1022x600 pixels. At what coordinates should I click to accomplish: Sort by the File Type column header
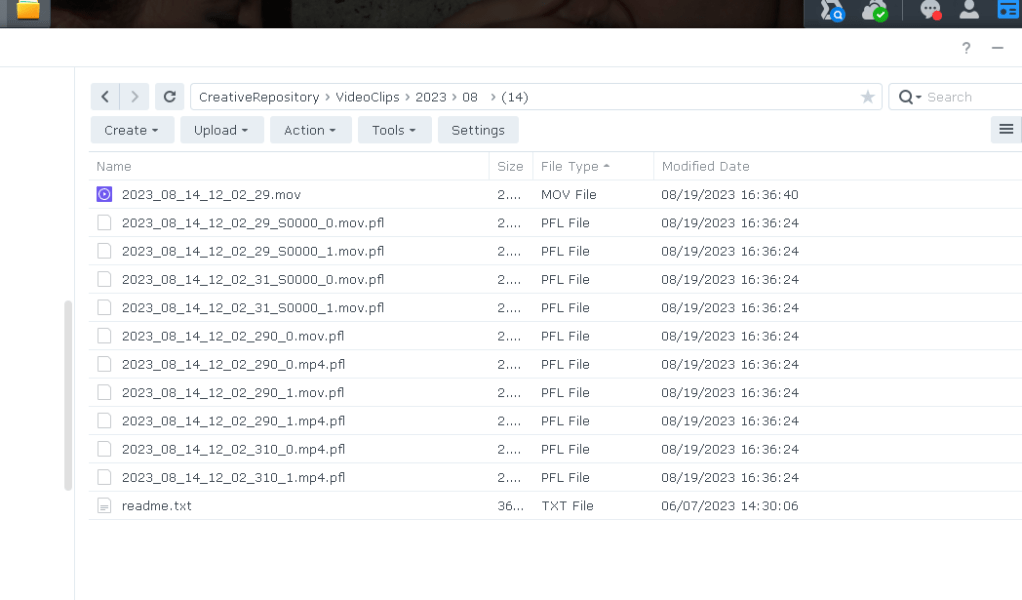click(x=592, y=166)
